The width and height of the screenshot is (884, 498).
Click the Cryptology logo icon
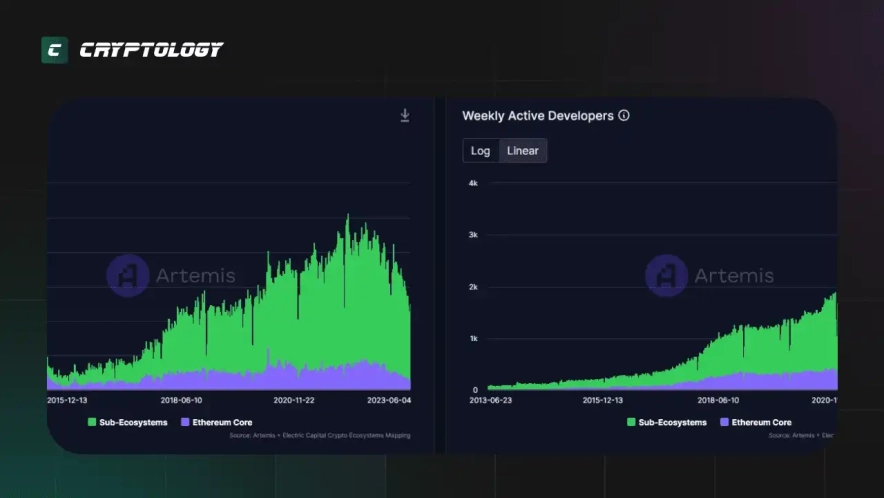[54, 50]
